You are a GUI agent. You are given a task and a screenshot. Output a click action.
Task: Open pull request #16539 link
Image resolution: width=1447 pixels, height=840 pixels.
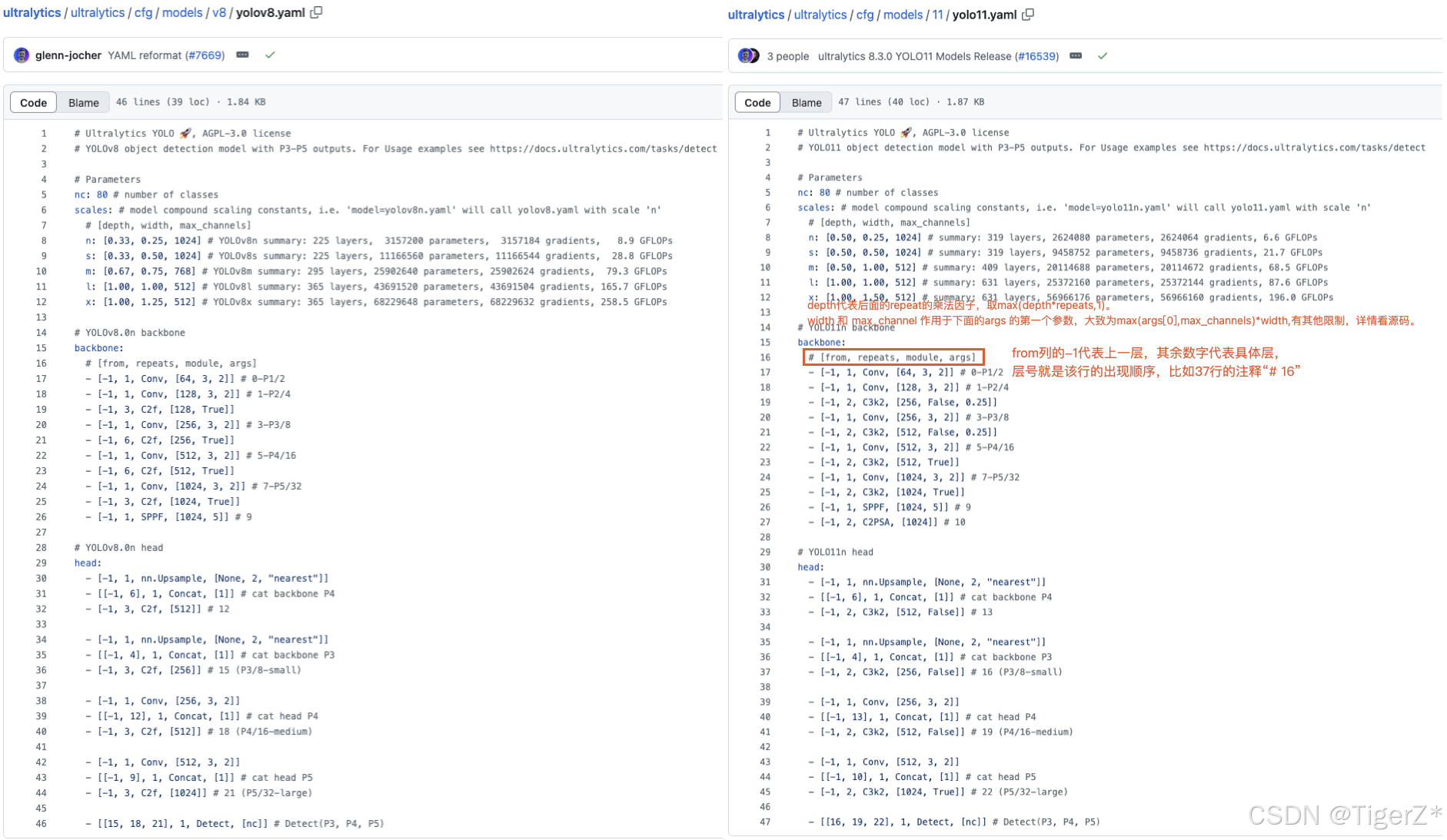pyautogui.click(x=1038, y=56)
